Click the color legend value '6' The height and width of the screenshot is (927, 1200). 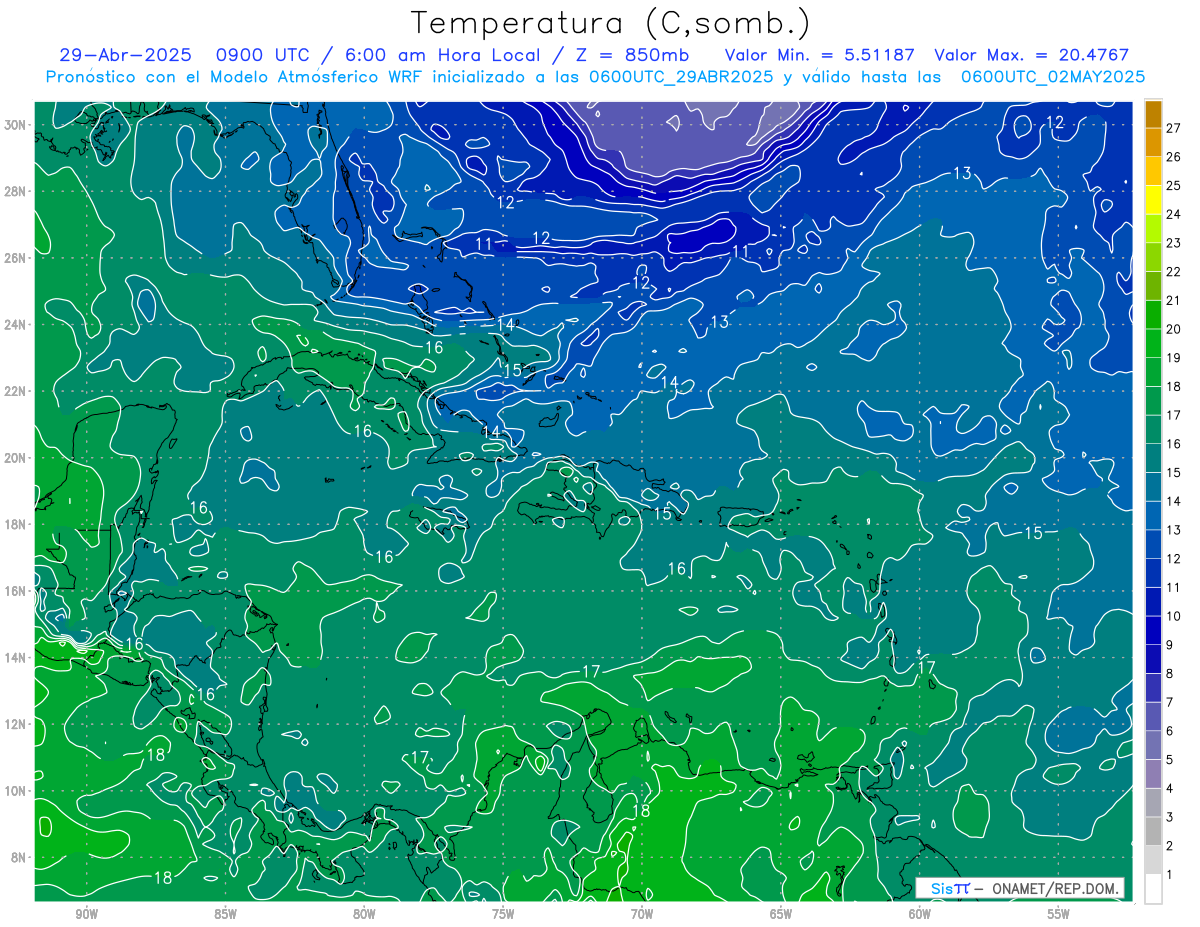(1170, 731)
